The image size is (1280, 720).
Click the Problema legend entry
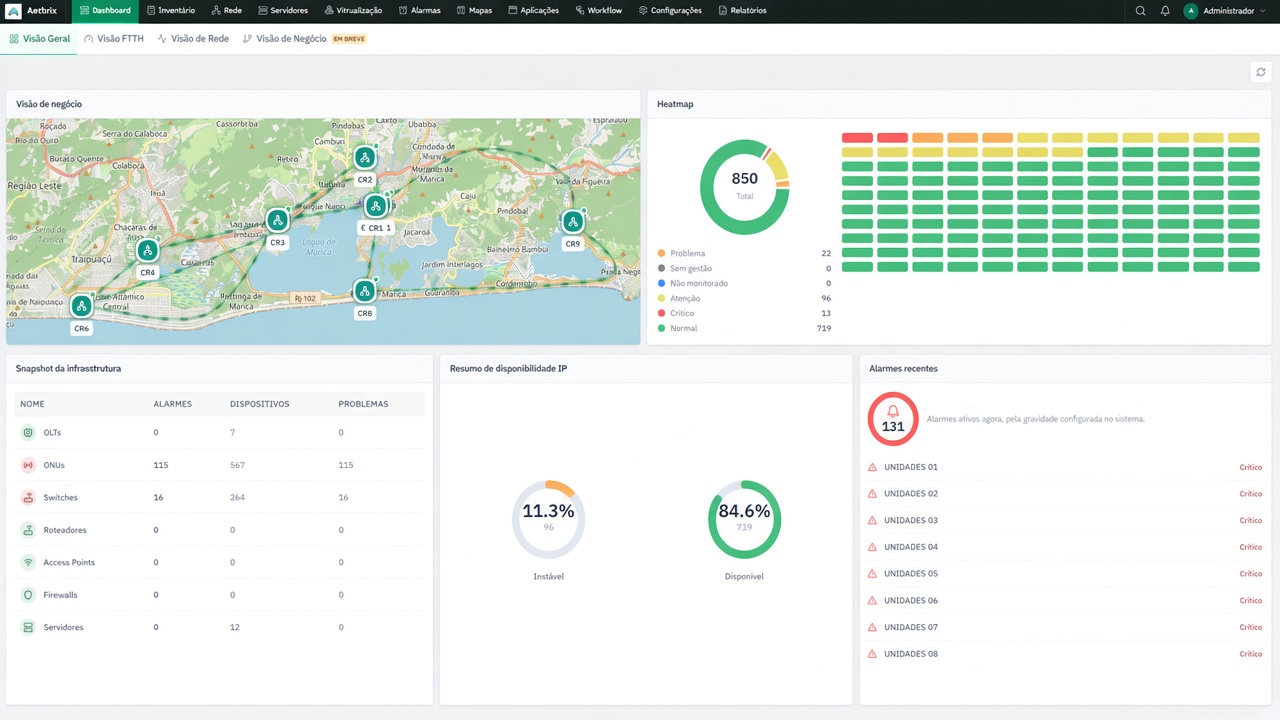coord(744,254)
